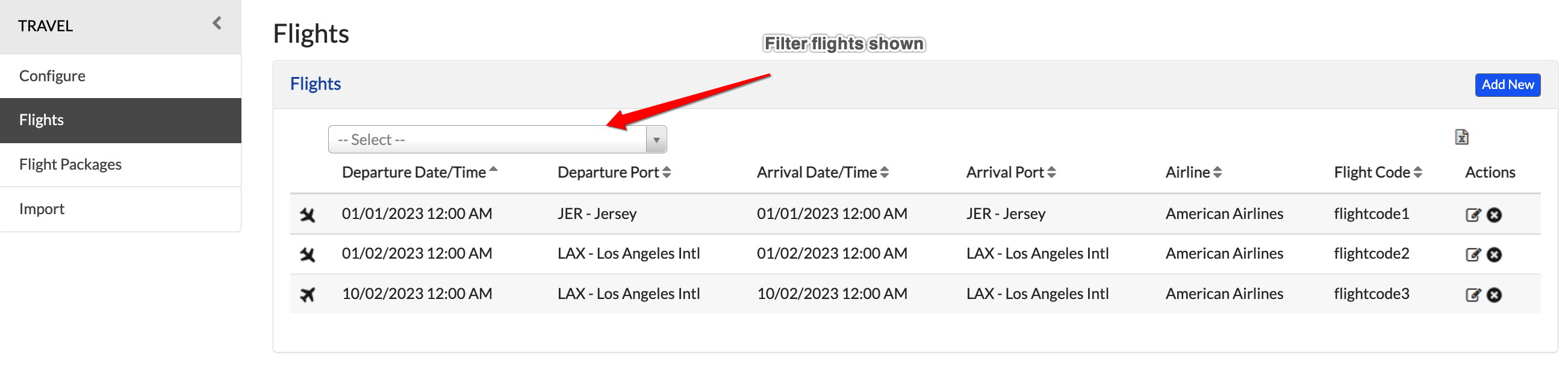Click the plane icon for flightcode1 row
The width and height of the screenshot is (1568, 379).
tap(307, 215)
